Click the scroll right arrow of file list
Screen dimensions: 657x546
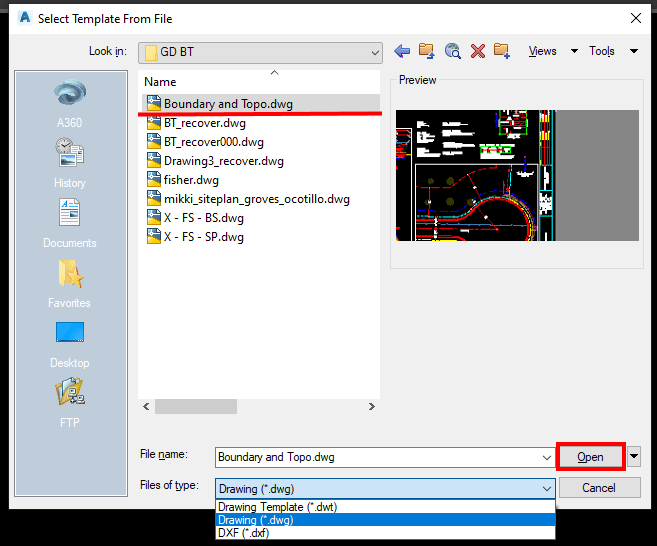click(371, 406)
